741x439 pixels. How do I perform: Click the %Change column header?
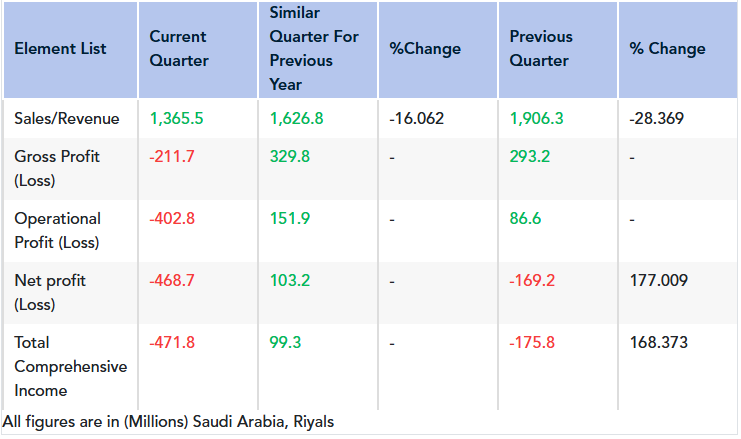(425, 49)
